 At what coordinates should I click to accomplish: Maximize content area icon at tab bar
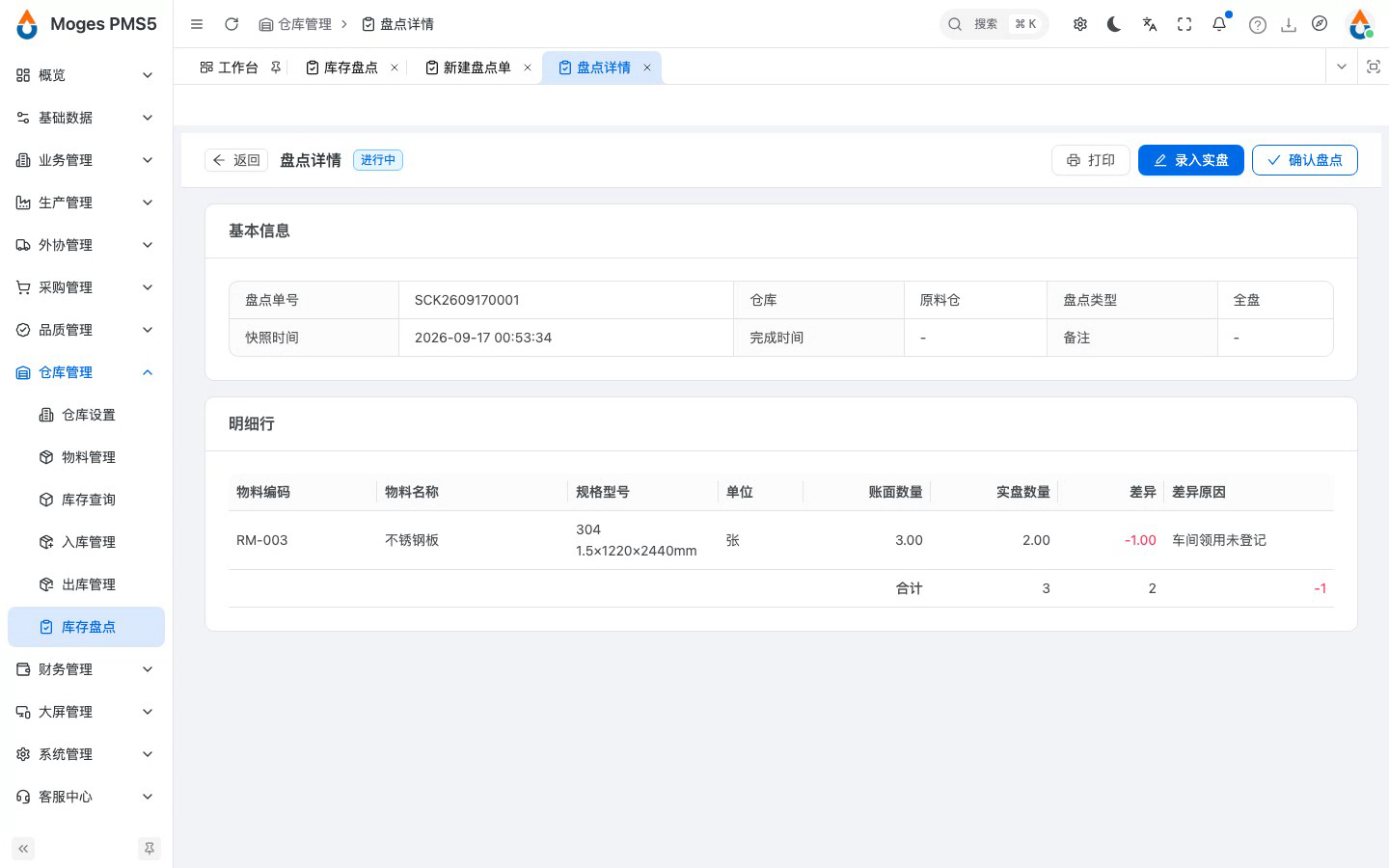(1374, 67)
